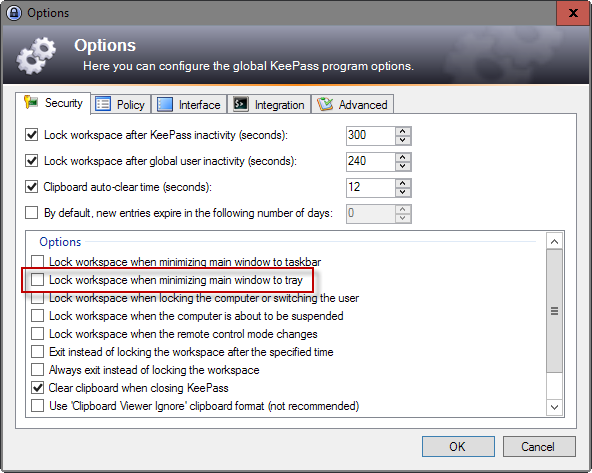Enable Clipboard Viewer Ignore format option

click(x=37, y=406)
